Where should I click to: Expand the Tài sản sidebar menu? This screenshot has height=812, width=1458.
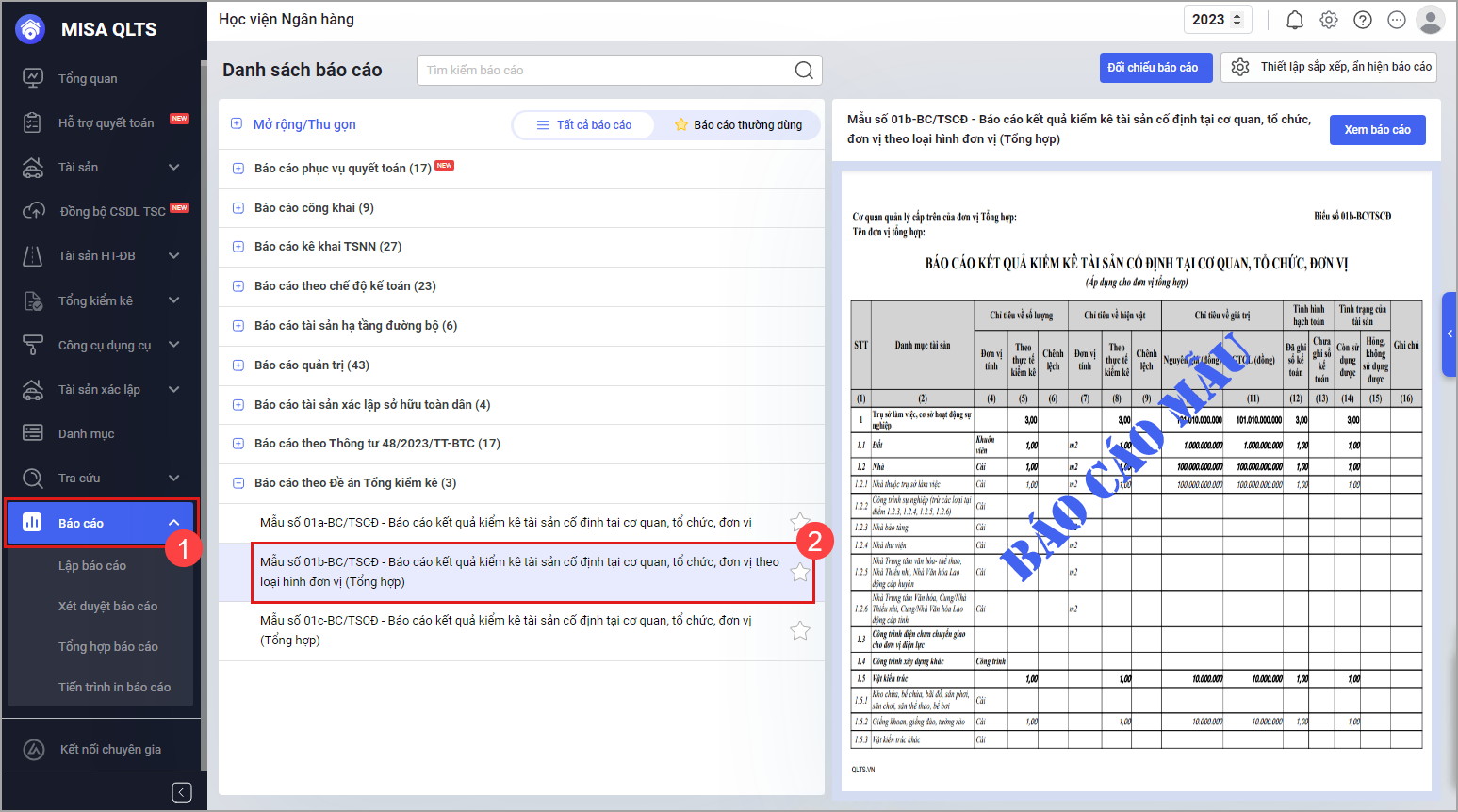(x=173, y=167)
